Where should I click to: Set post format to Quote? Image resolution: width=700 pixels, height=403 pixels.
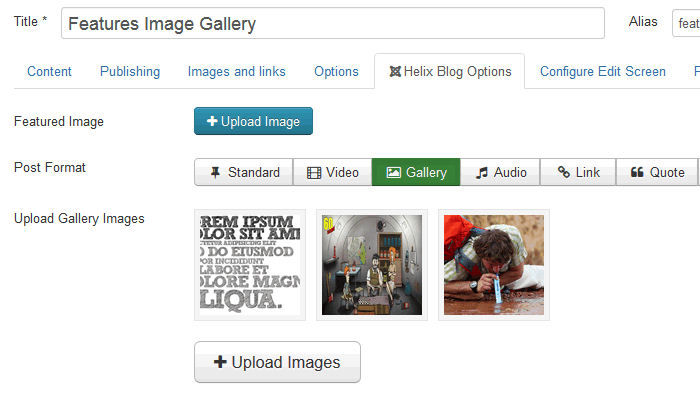click(x=657, y=173)
